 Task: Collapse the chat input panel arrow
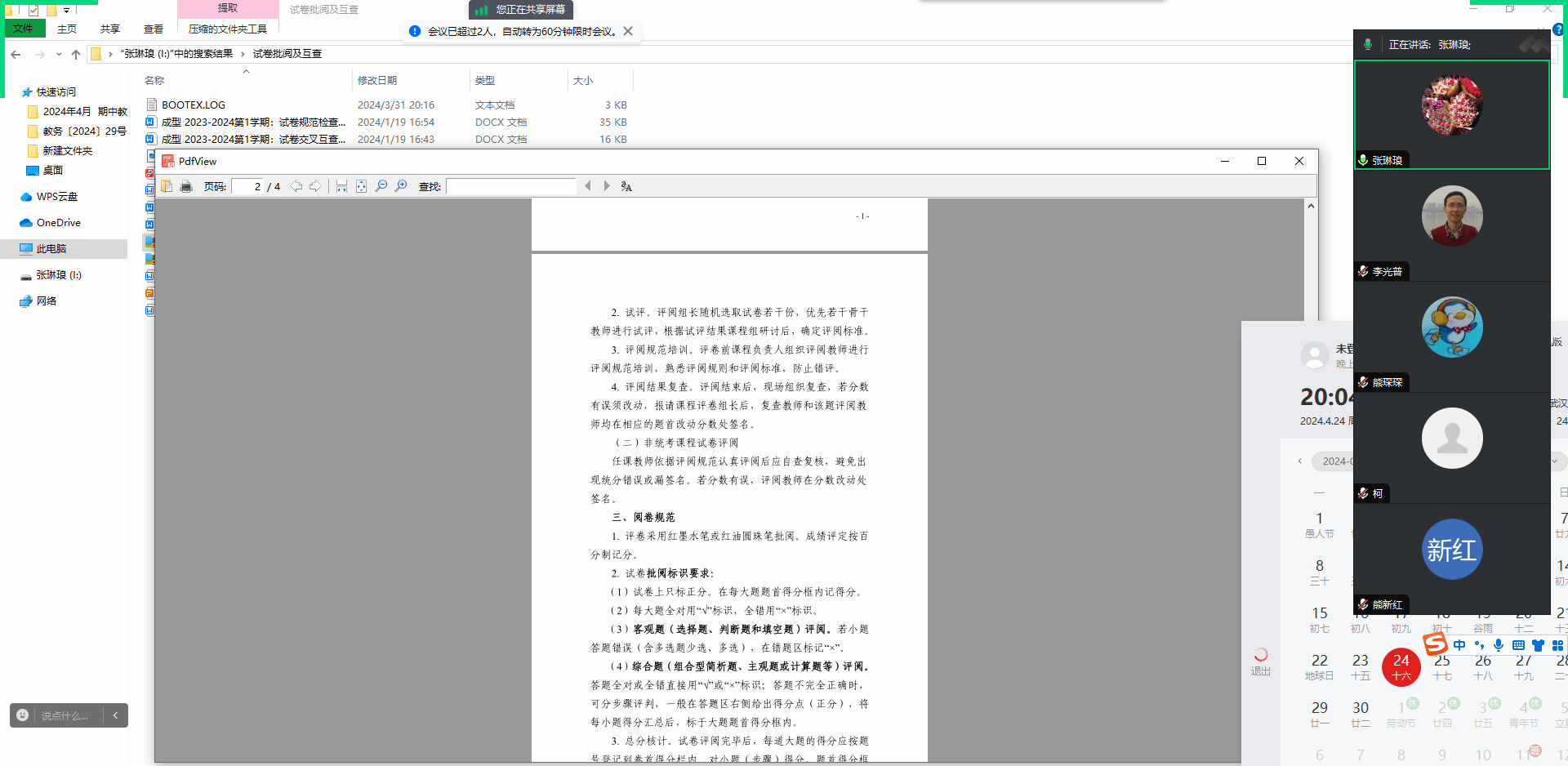point(115,715)
